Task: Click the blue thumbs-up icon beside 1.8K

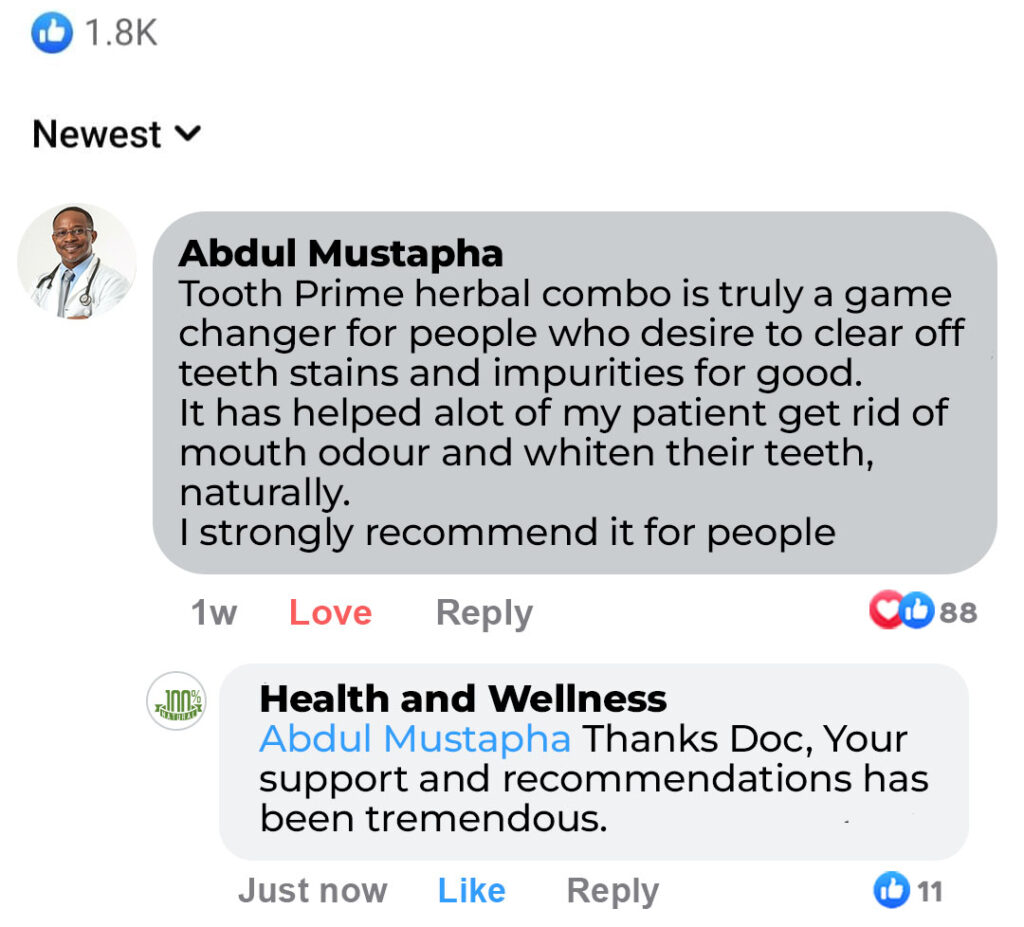Action: (52, 34)
